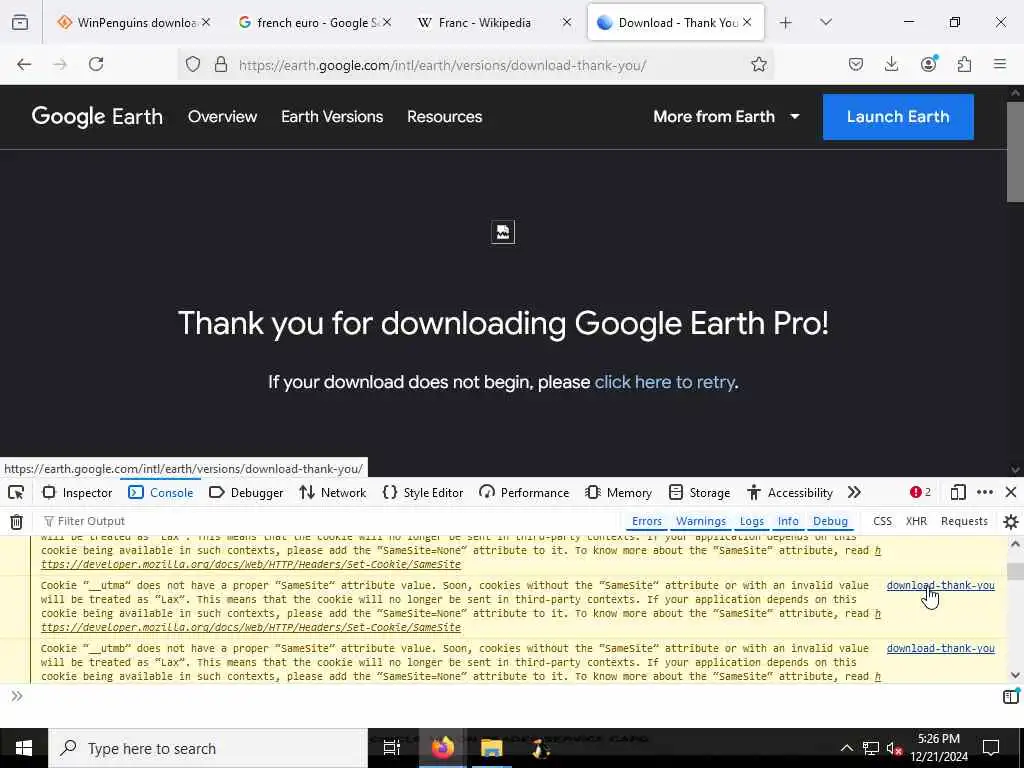Viewport: 1024px width, 768px height.
Task: Open the Firefox application menu
Action: [x=1000, y=64]
